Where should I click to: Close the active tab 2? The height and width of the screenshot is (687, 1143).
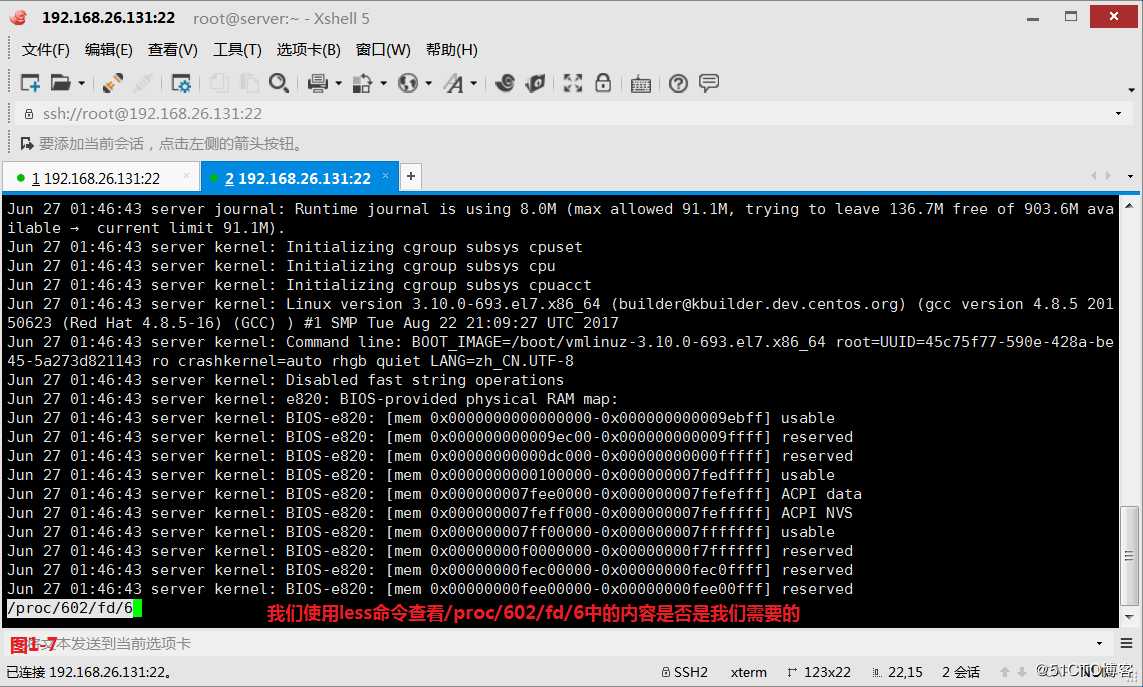(386, 176)
